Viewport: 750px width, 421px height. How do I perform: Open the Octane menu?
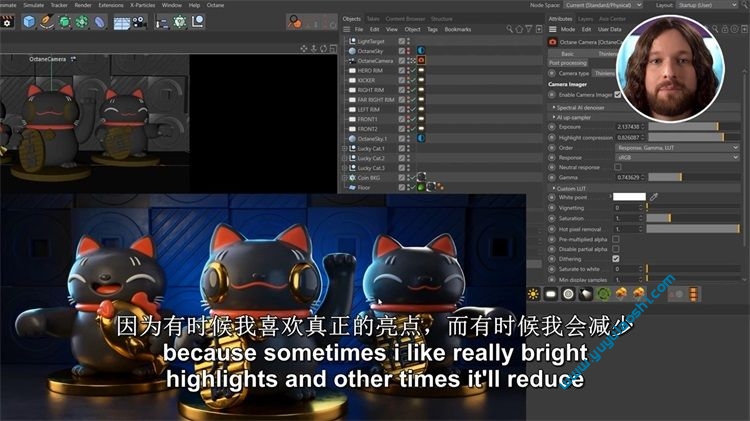coord(215,5)
